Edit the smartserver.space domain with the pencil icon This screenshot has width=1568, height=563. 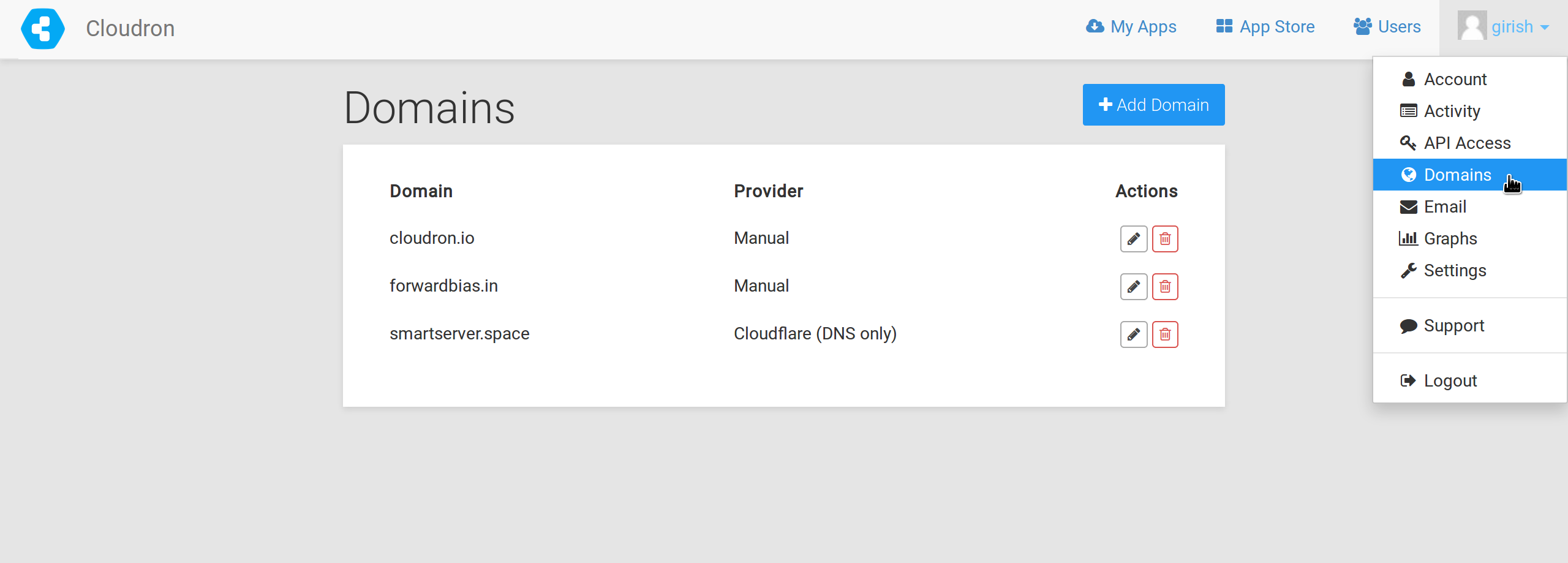[1133, 334]
